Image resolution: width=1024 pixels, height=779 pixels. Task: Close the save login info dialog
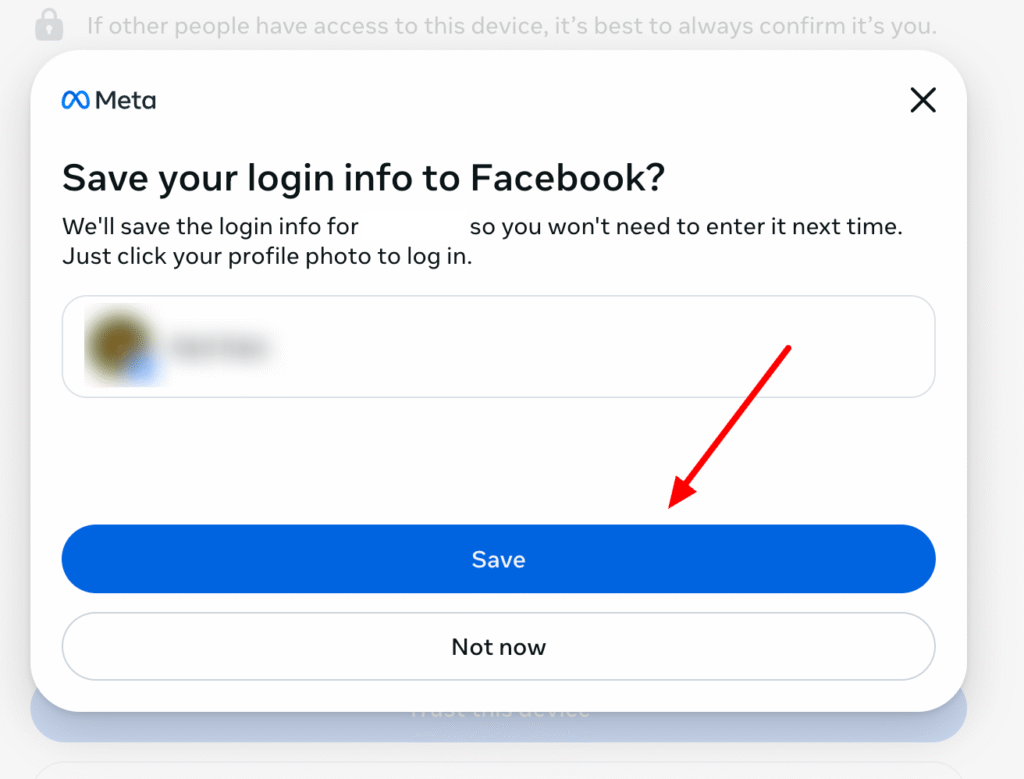[x=922, y=100]
